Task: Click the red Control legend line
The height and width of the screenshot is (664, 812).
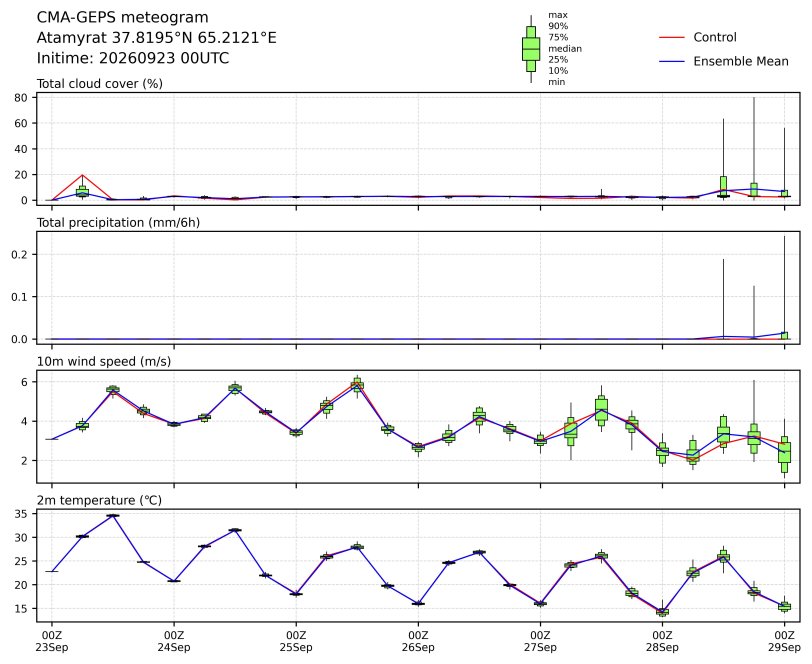Action: [x=671, y=38]
